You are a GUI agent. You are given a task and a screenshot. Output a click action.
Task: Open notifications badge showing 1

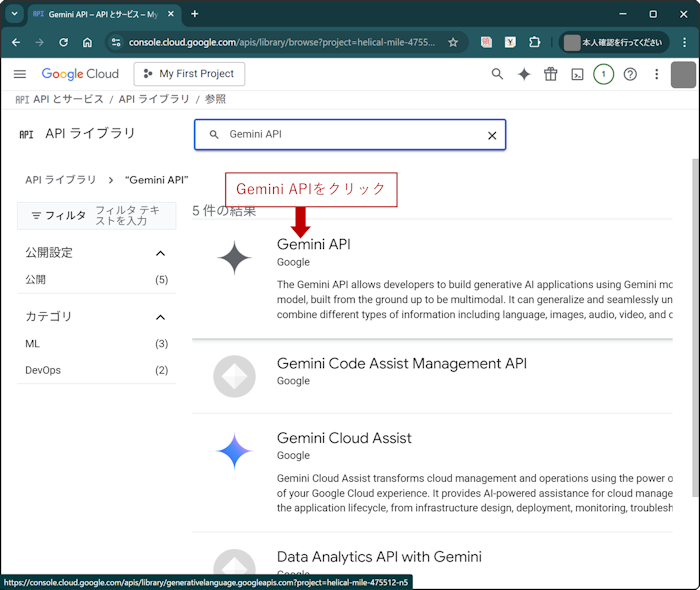[x=603, y=74]
